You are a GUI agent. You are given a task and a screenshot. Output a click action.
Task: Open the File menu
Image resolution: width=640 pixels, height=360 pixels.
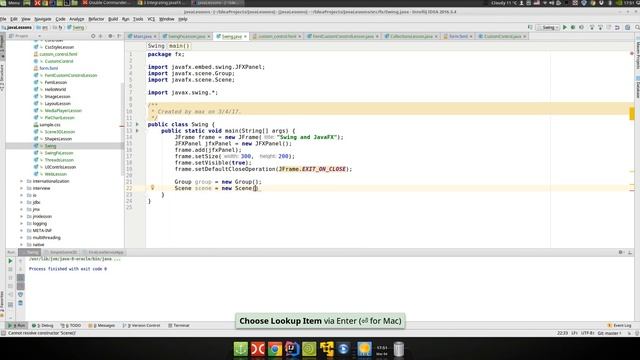[x=3, y=19]
